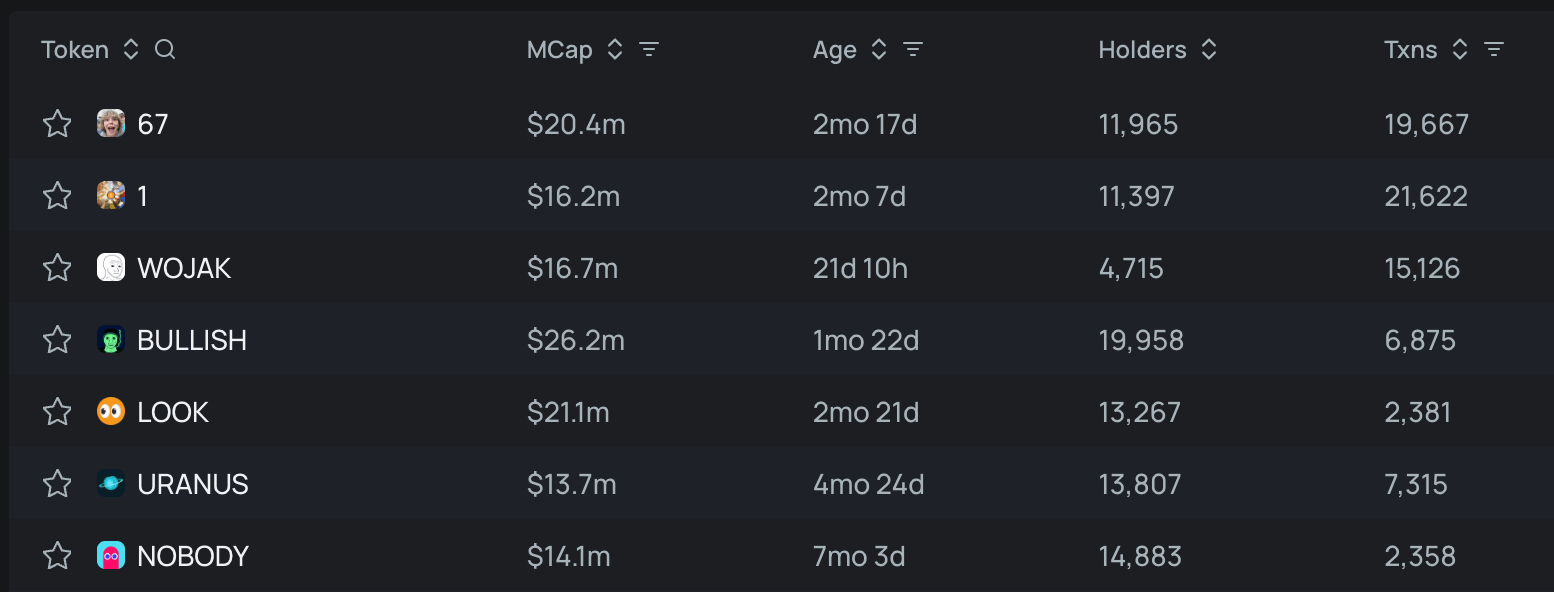Click the URANUS planet token icon
Image resolution: width=1554 pixels, height=592 pixels.
tap(111, 484)
